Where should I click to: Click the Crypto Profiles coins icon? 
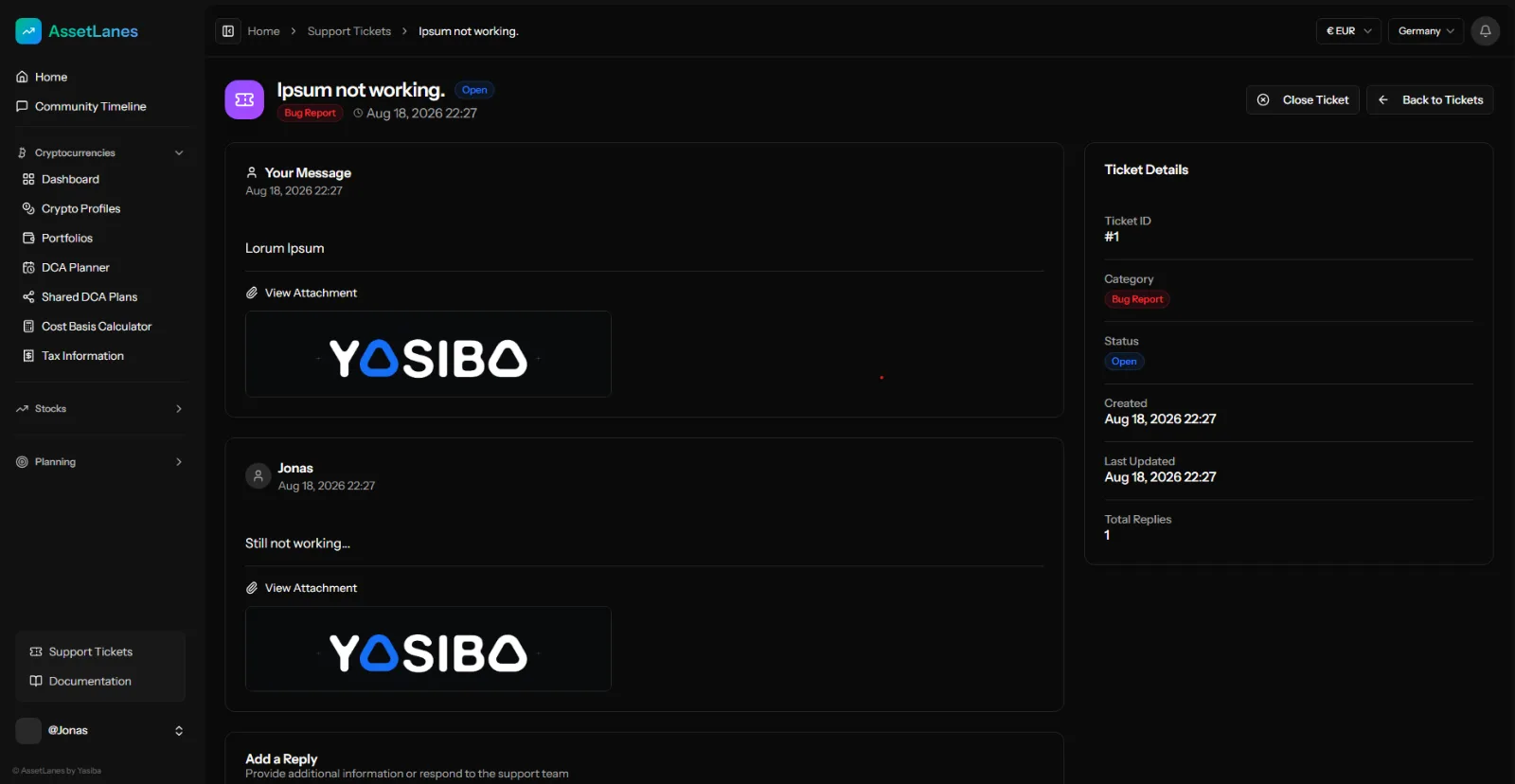pyautogui.click(x=28, y=208)
